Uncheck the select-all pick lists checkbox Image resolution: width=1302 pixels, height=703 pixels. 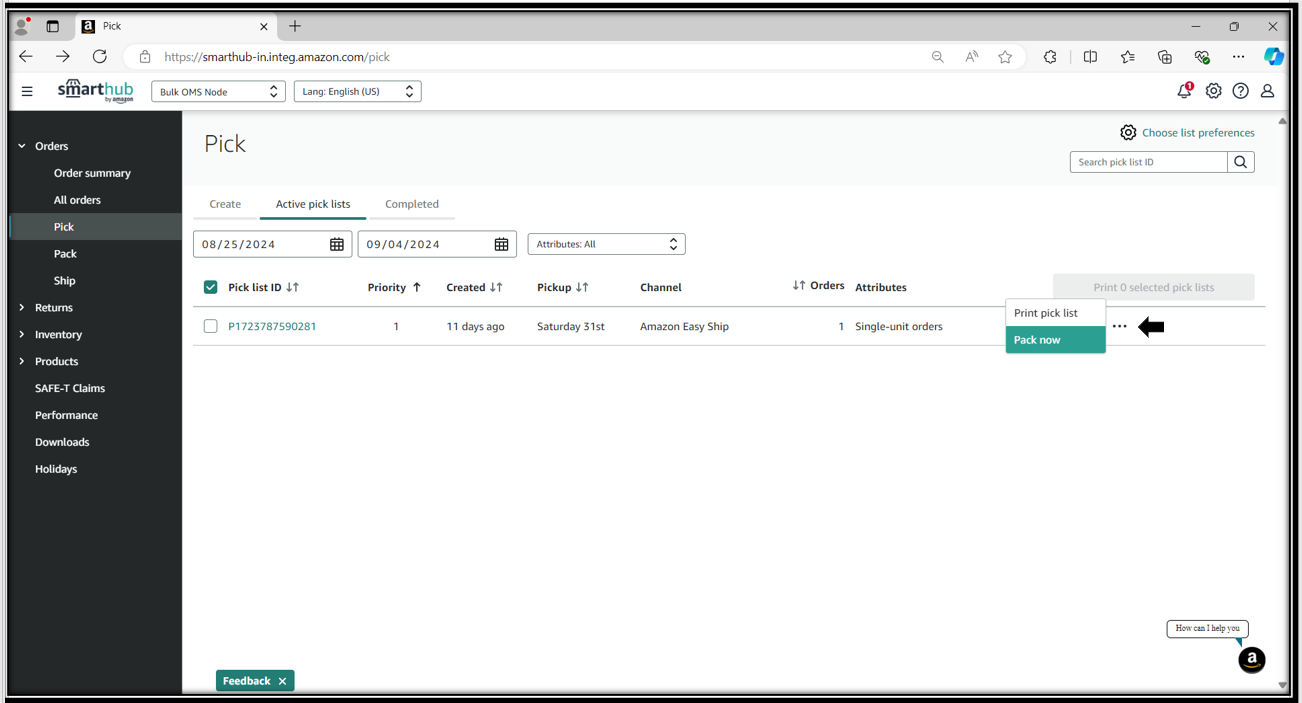point(210,287)
